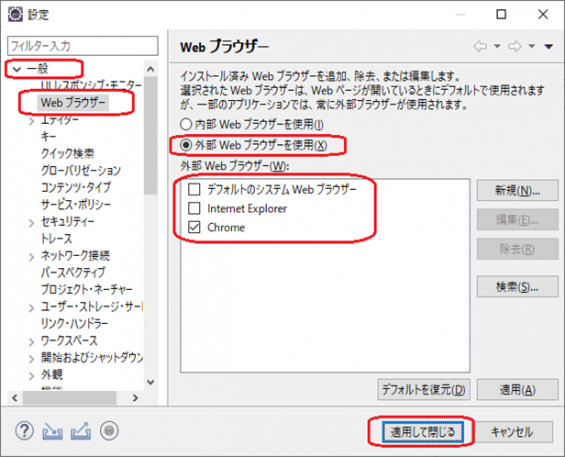Select the キー tree item

pyautogui.click(x=48, y=136)
